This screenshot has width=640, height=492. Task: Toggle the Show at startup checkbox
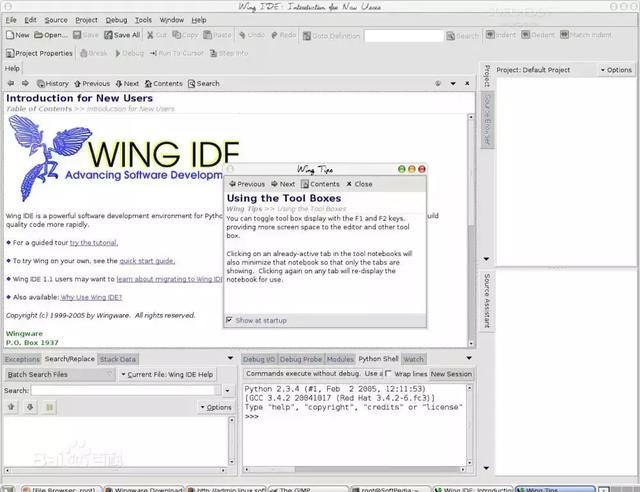click(x=229, y=320)
